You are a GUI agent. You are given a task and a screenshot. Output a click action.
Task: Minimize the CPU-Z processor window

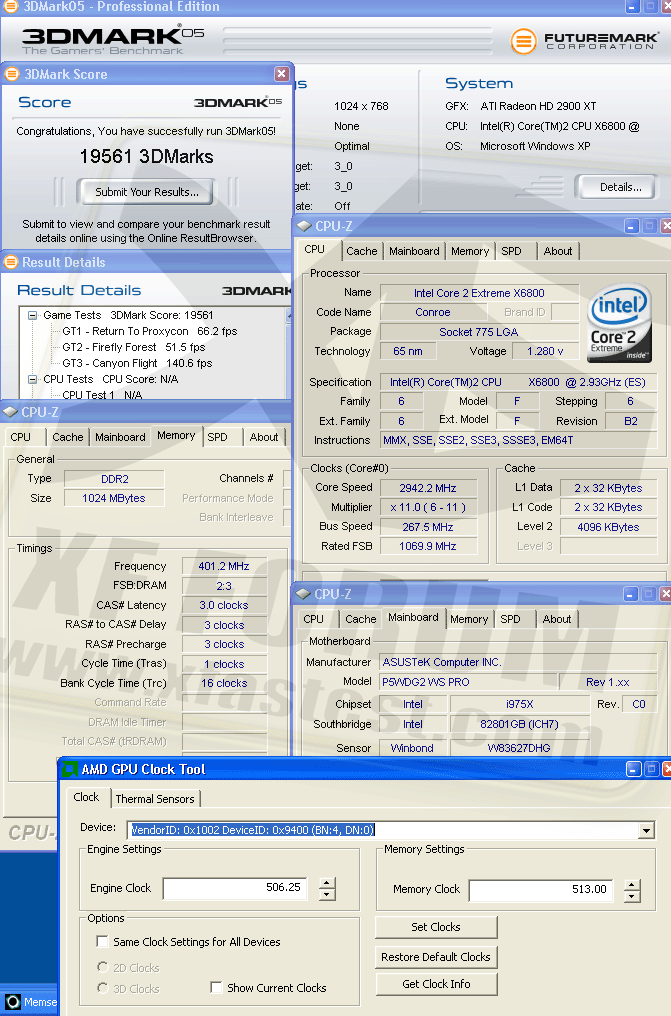(x=631, y=226)
